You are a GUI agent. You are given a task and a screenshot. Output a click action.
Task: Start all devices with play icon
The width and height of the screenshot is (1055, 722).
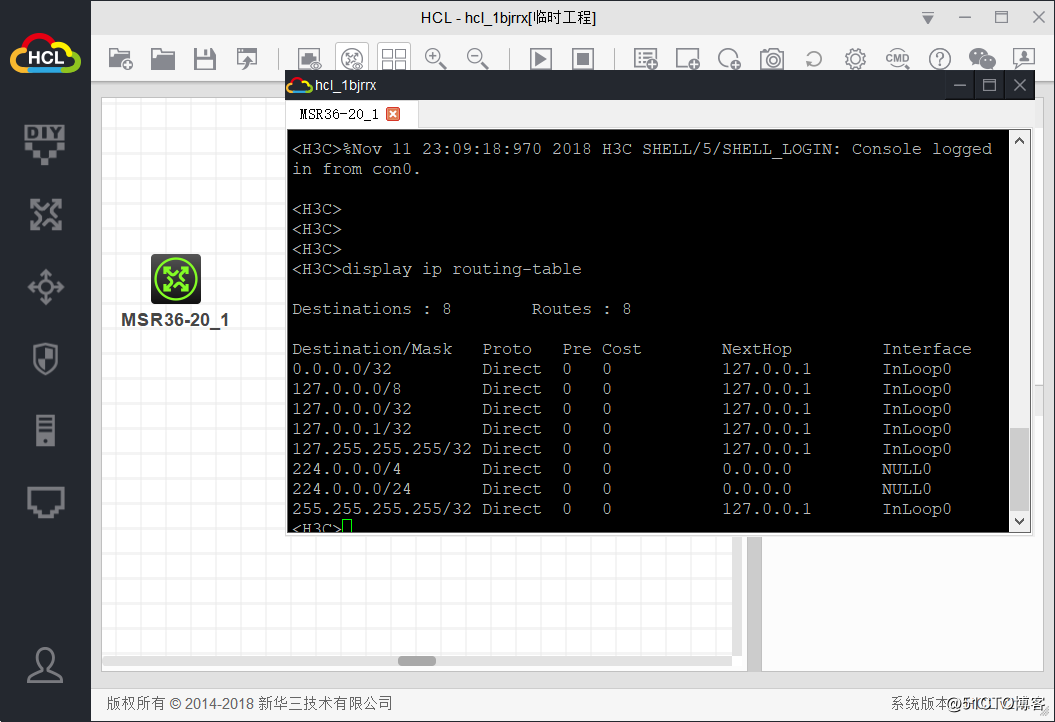coord(541,59)
